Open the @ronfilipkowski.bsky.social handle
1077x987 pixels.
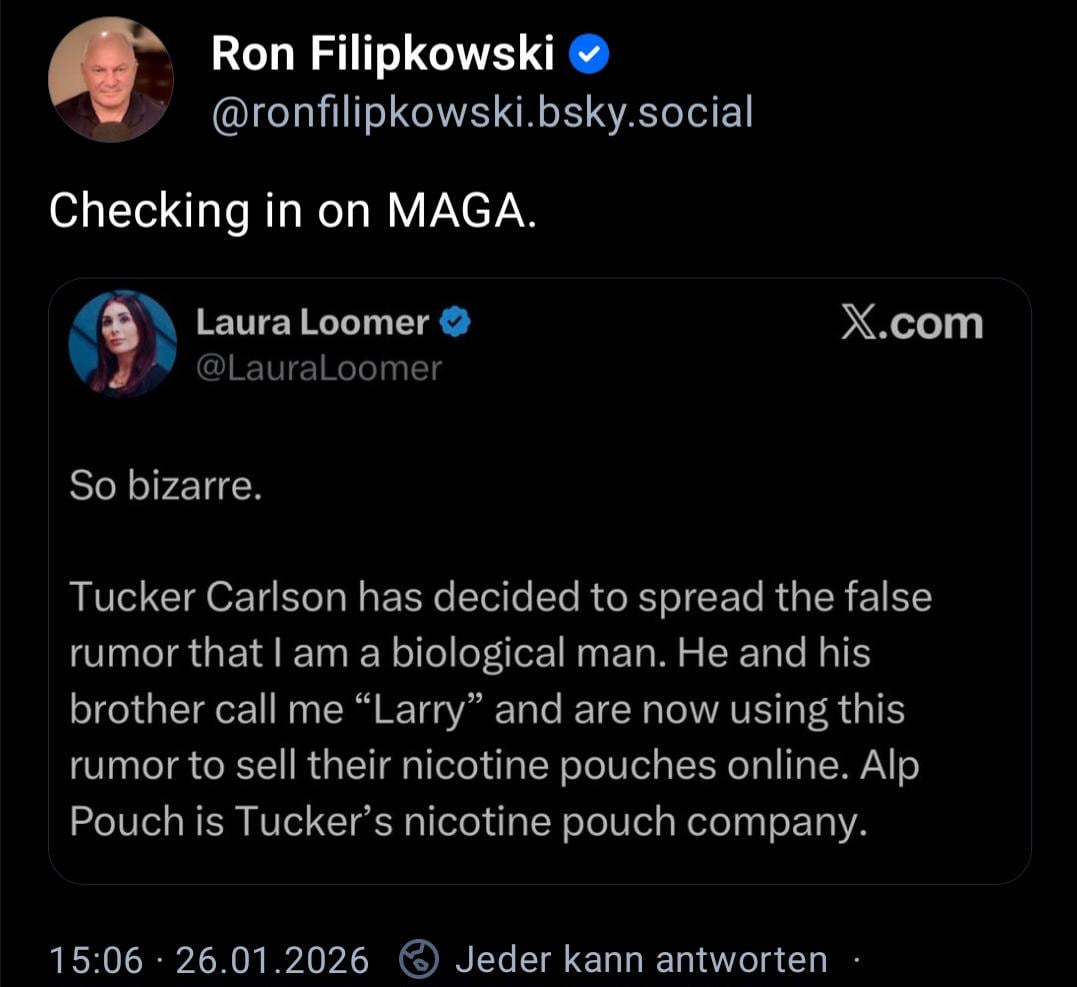point(481,113)
